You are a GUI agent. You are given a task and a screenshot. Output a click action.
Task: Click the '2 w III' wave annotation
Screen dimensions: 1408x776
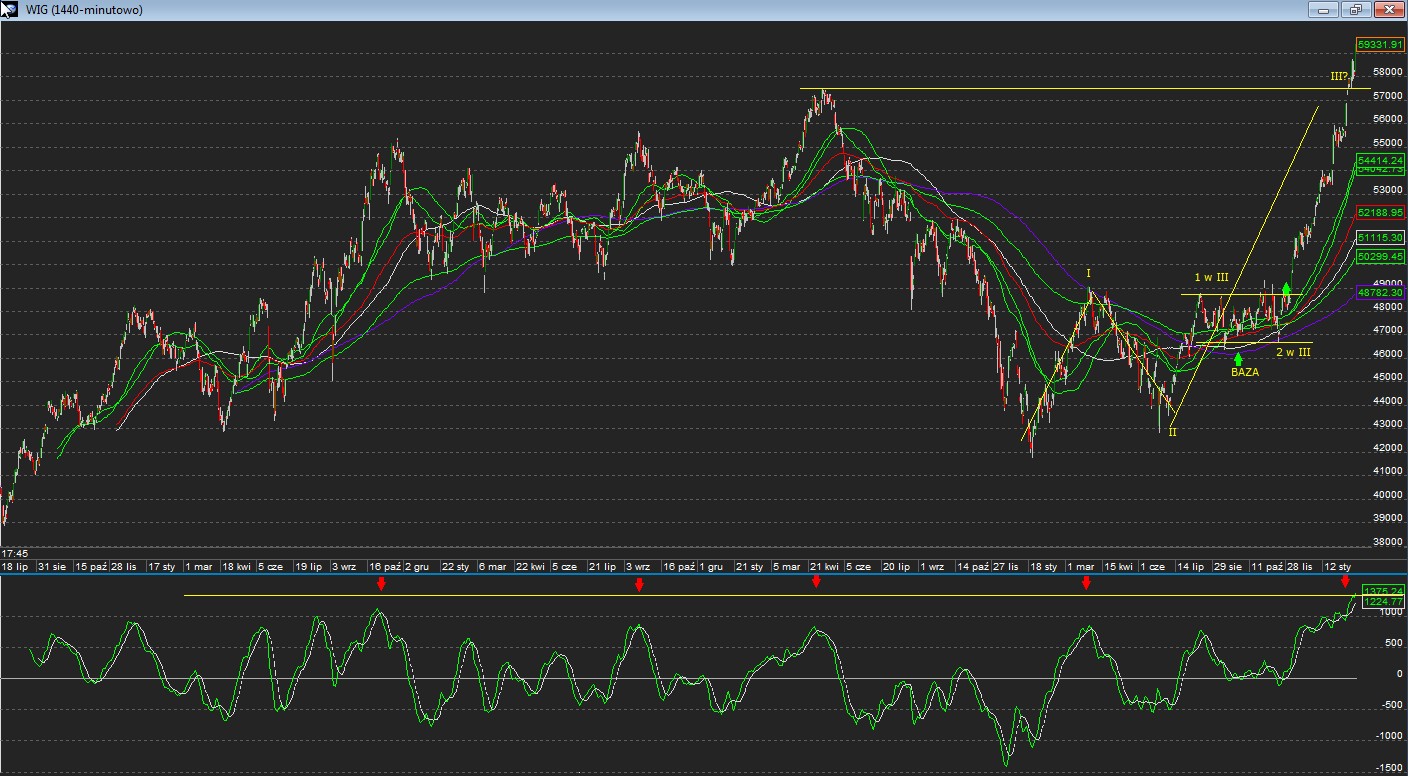[x=1293, y=352]
